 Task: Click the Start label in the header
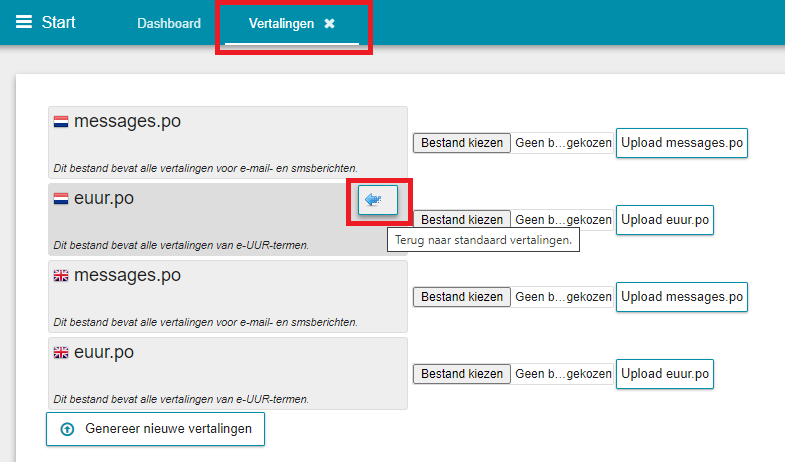(x=58, y=22)
